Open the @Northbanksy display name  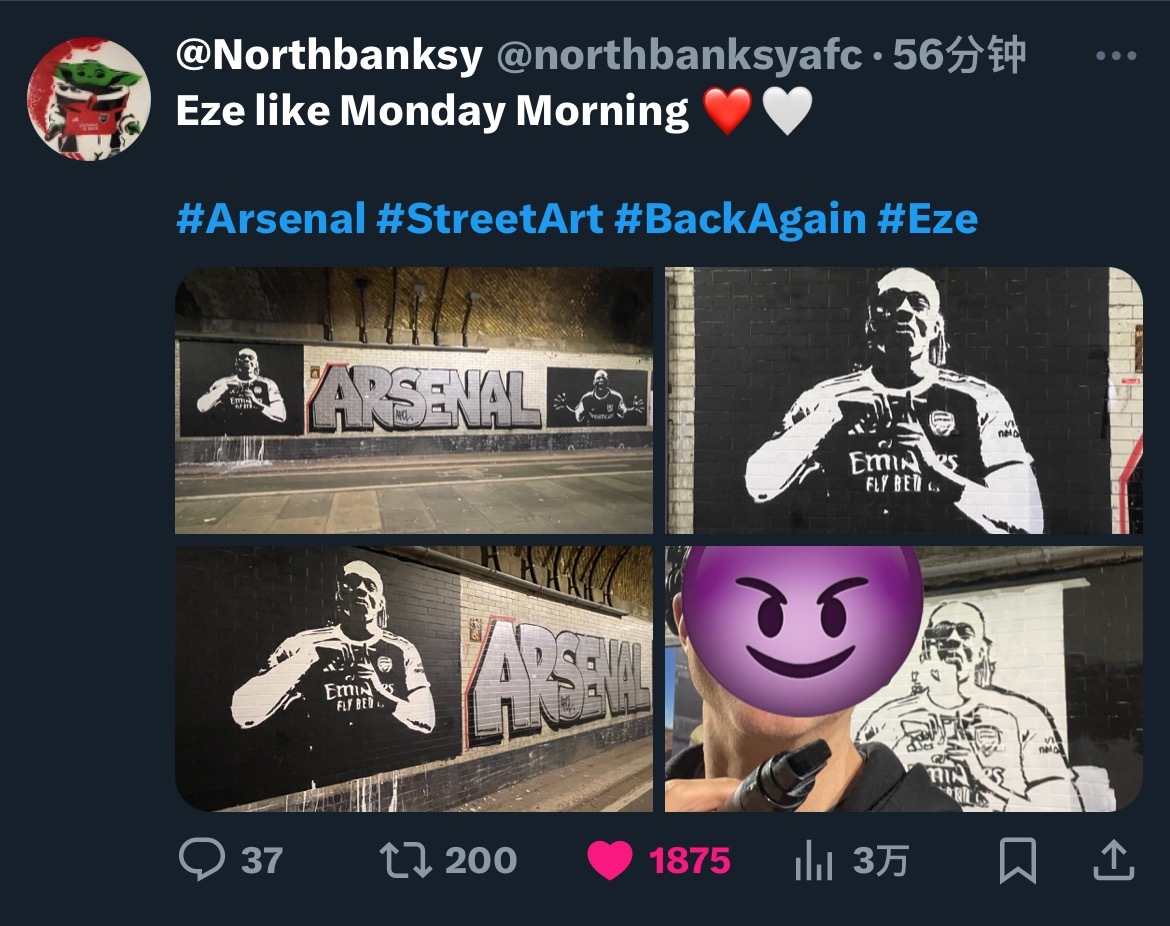pyautogui.click(x=329, y=55)
